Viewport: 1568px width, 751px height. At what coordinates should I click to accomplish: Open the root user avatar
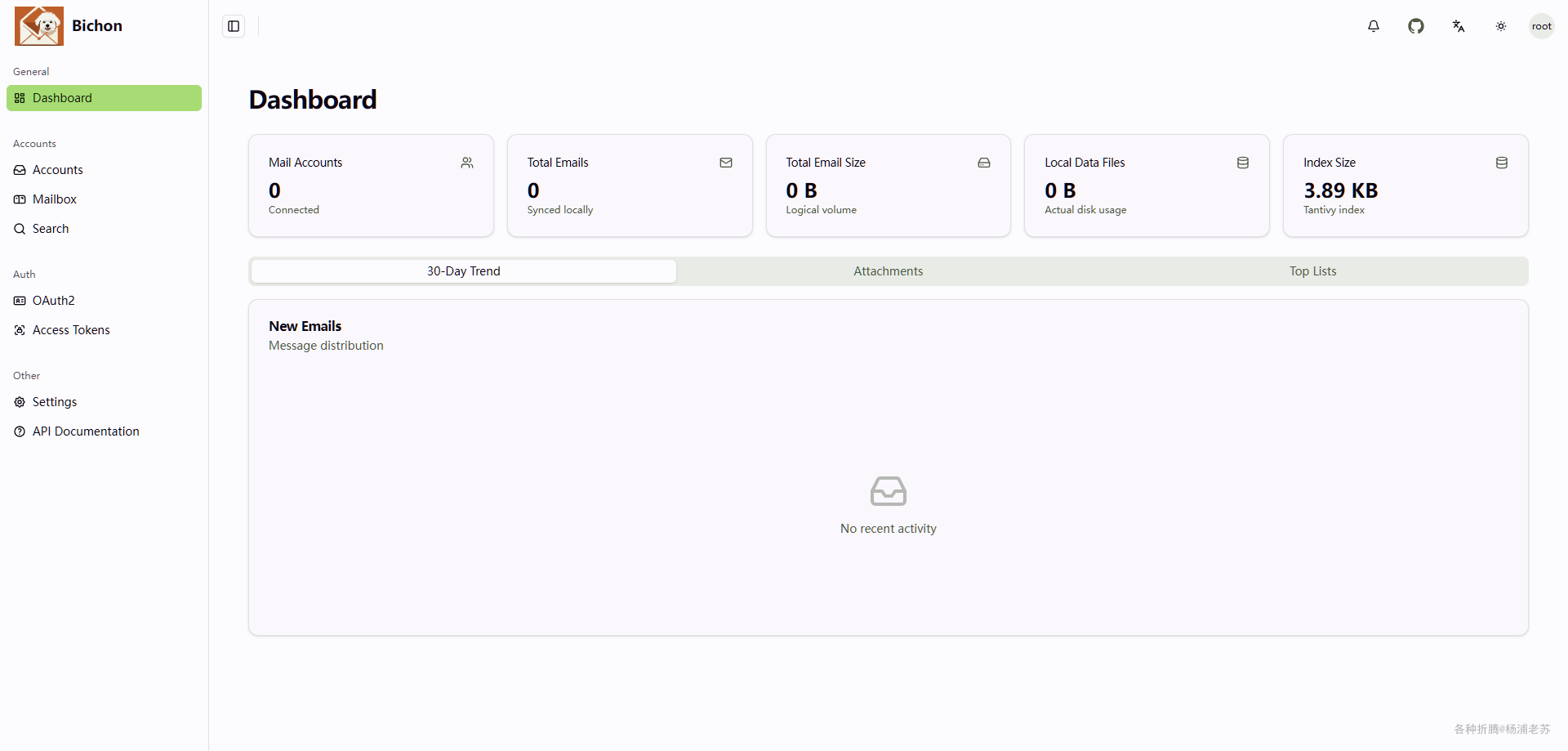pos(1542,26)
